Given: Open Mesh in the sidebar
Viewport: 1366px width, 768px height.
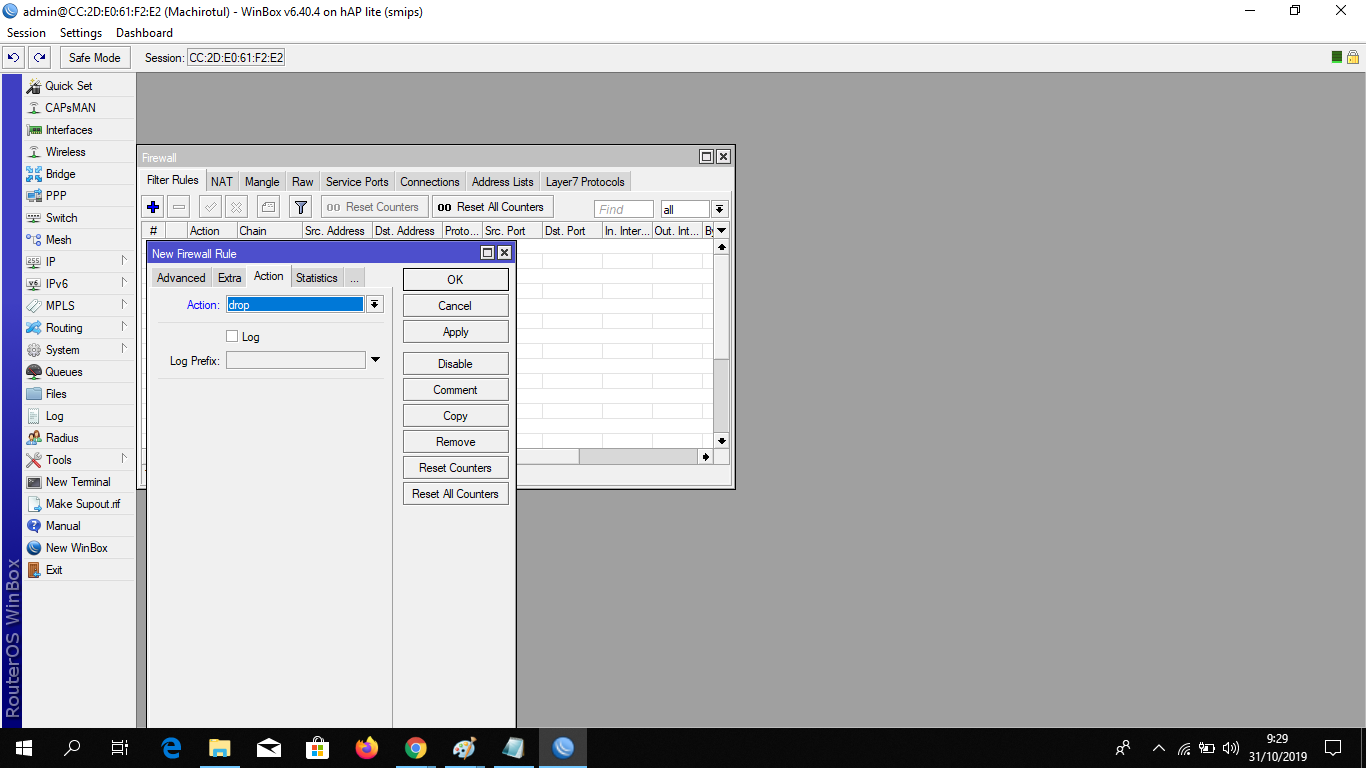Looking at the screenshot, I should pos(79,240).
